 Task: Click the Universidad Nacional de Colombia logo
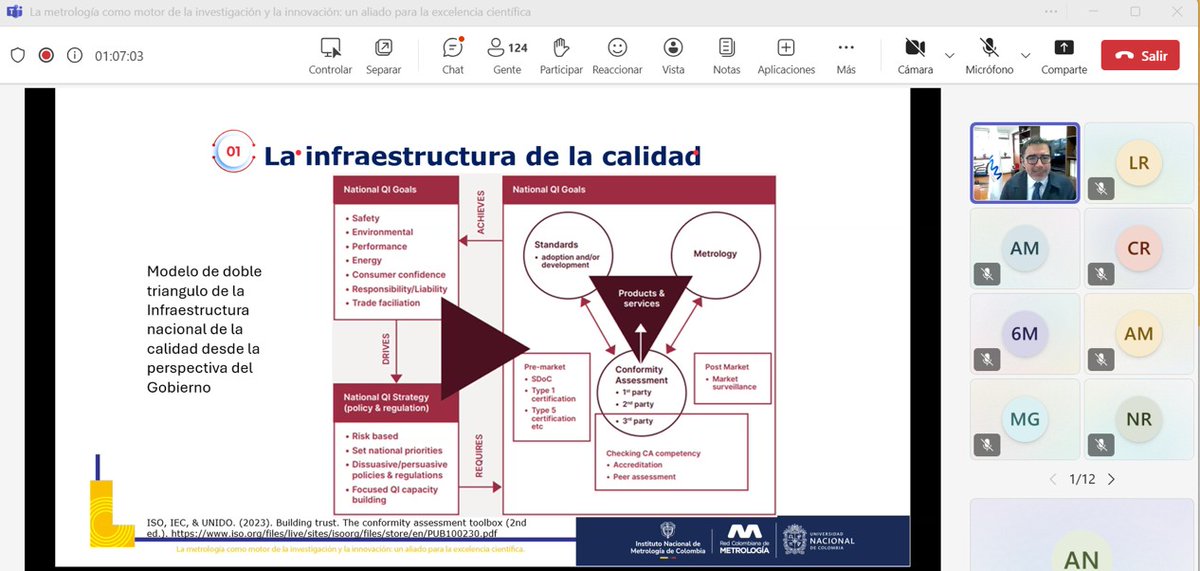click(x=820, y=540)
